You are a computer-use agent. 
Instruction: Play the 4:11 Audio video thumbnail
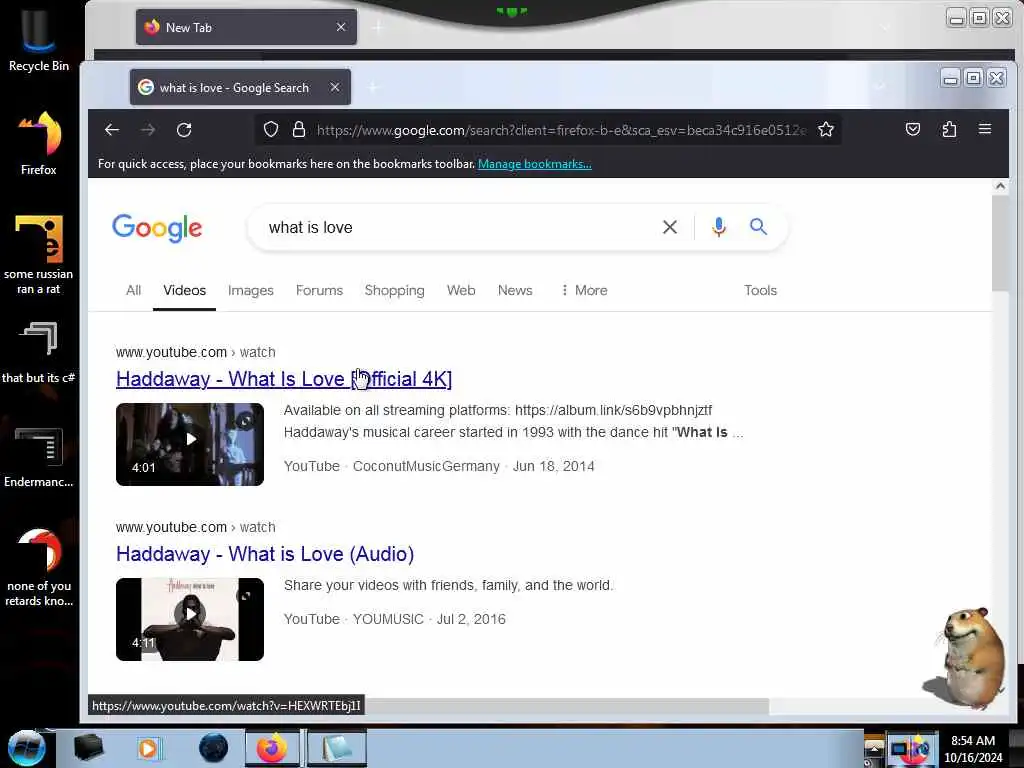click(190, 619)
